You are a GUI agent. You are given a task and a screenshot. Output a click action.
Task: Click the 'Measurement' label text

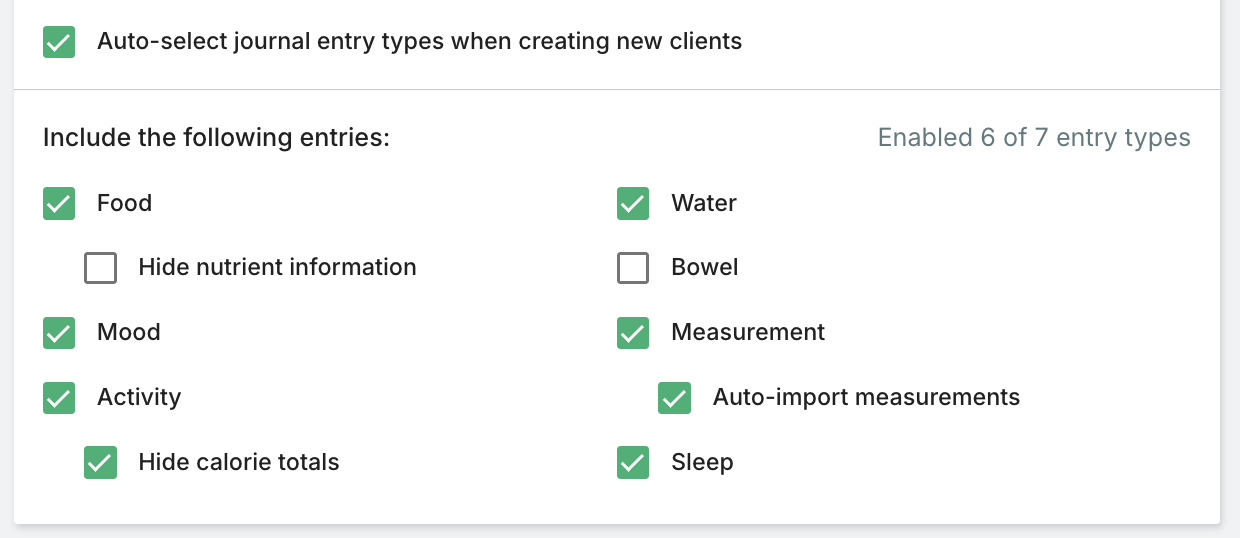click(748, 332)
